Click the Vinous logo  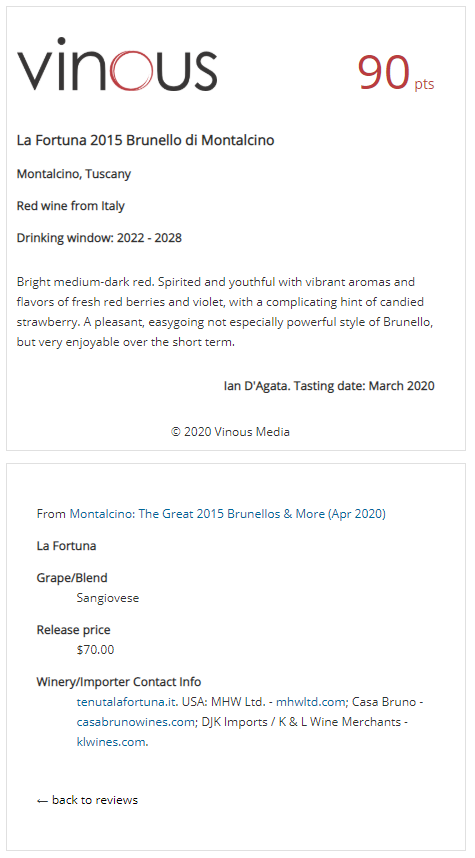[117, 64]
